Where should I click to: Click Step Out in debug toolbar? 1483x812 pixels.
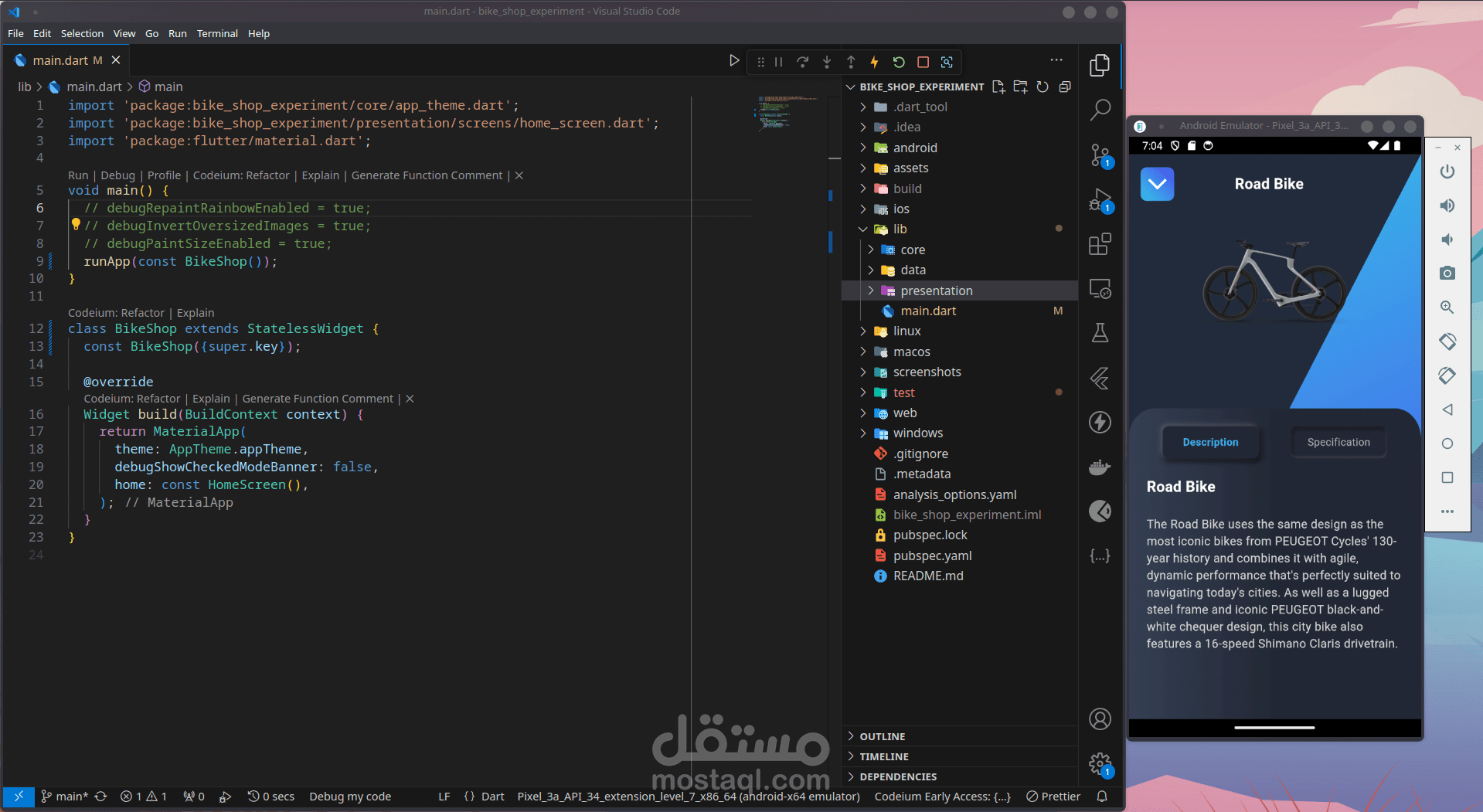(x=851, y=62)
